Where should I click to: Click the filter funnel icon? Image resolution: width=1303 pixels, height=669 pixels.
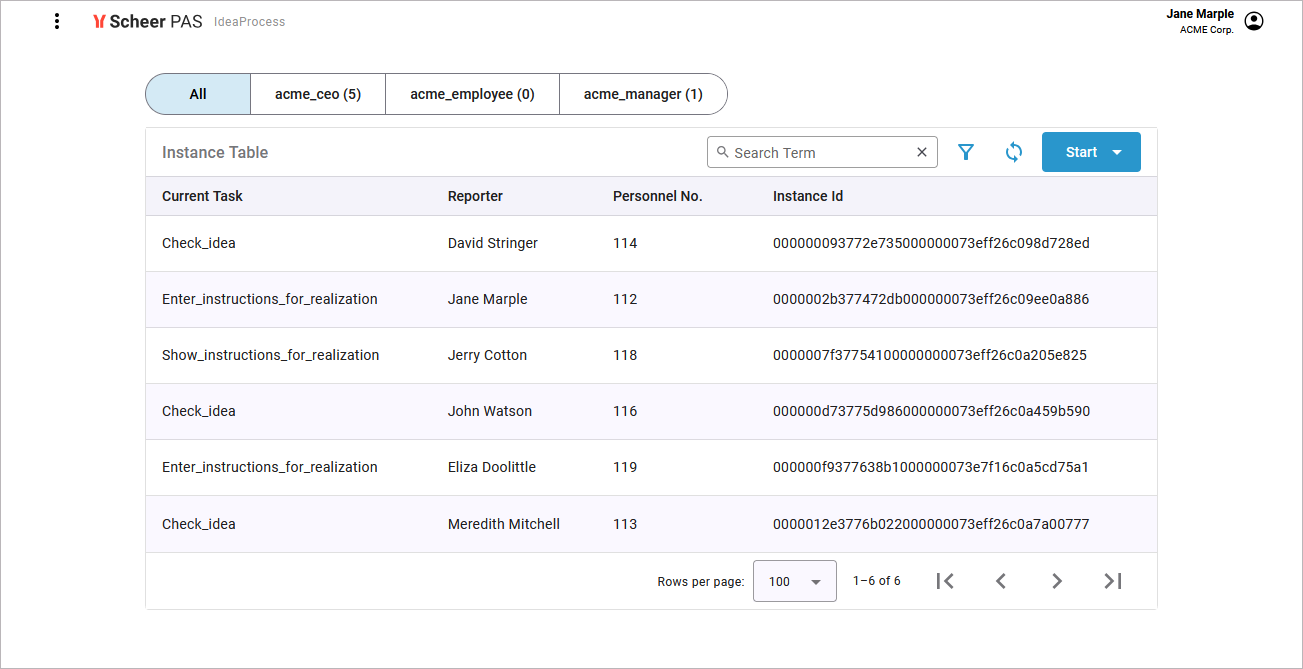click(965, 152)
